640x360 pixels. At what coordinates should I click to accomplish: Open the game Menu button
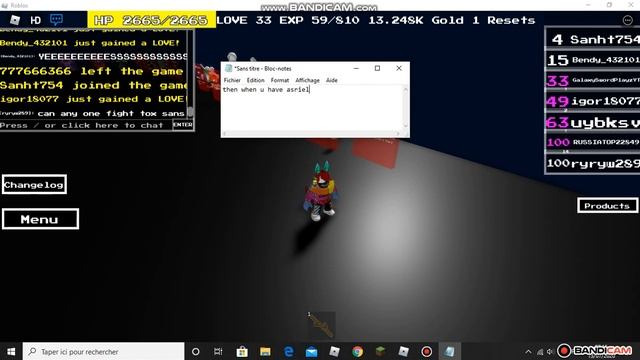(40, 219)
